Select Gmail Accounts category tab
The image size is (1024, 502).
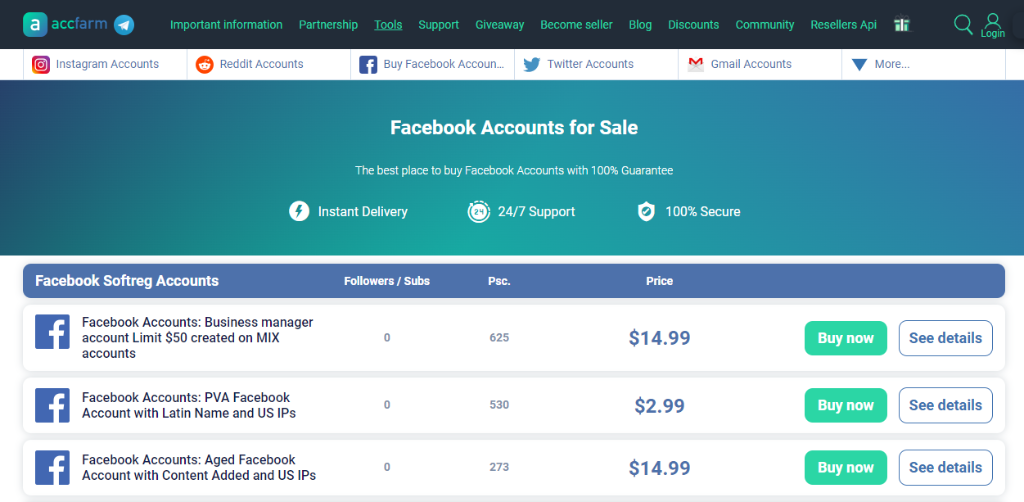click(x=760, y=65)
